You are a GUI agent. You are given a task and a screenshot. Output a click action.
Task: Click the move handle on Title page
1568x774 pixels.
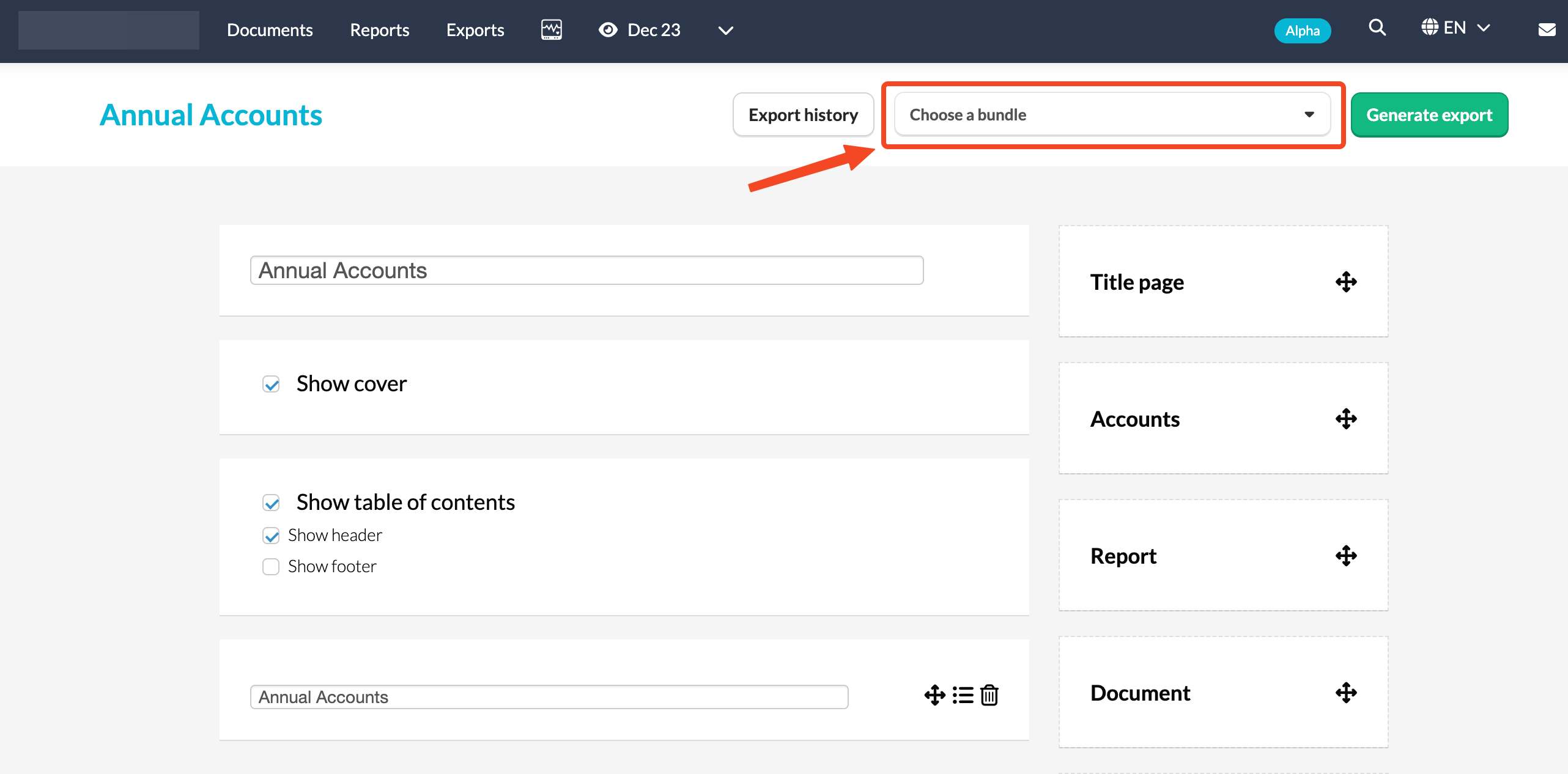(x=1345, y=282)
